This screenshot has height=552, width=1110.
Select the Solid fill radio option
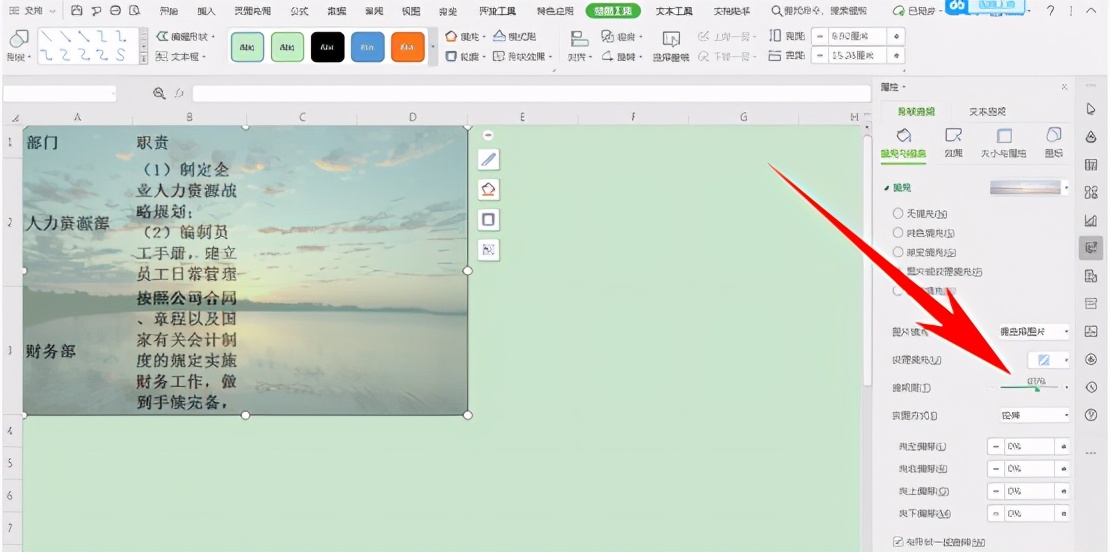pos(897,232)
